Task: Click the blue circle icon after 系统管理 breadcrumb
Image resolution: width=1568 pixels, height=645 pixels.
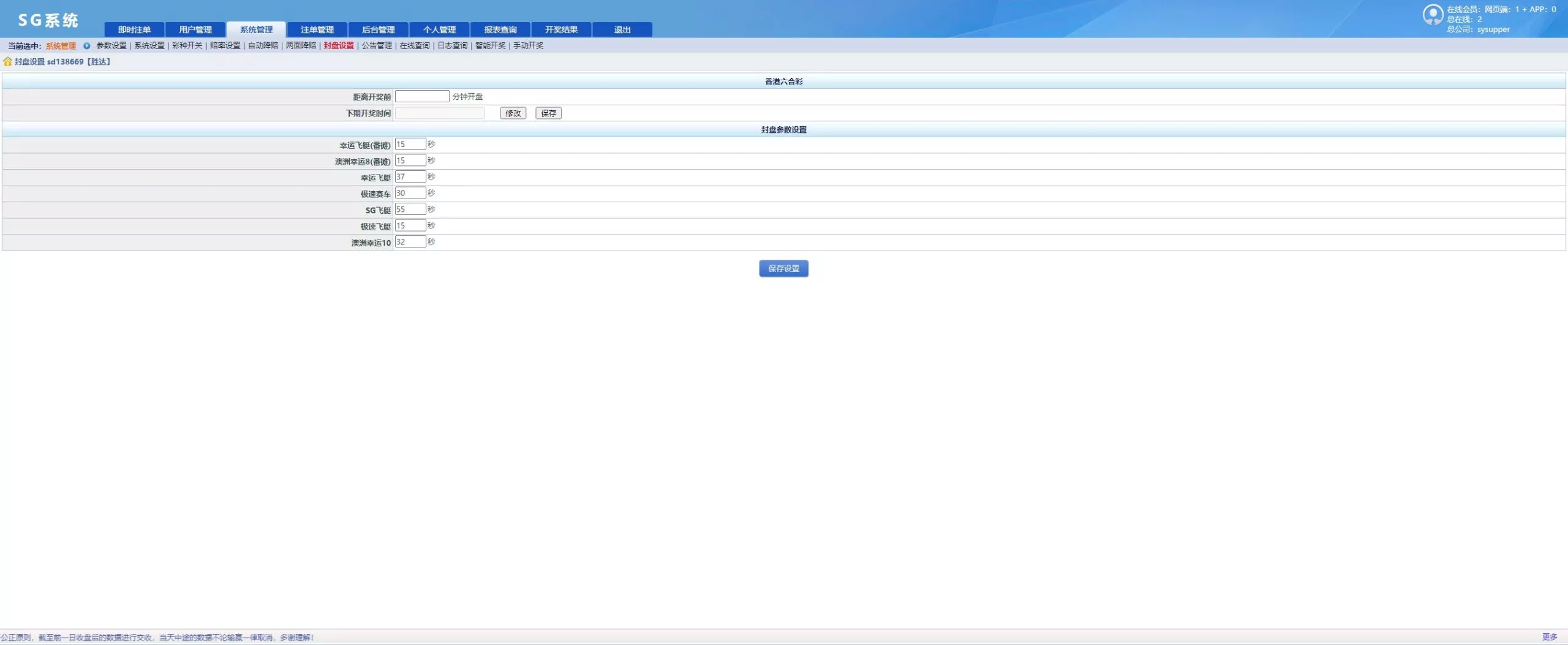Action: click(86, 45)
